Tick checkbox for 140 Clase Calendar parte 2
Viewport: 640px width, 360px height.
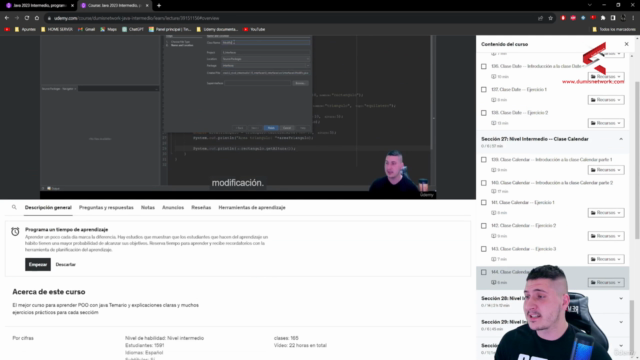point(484,183)
